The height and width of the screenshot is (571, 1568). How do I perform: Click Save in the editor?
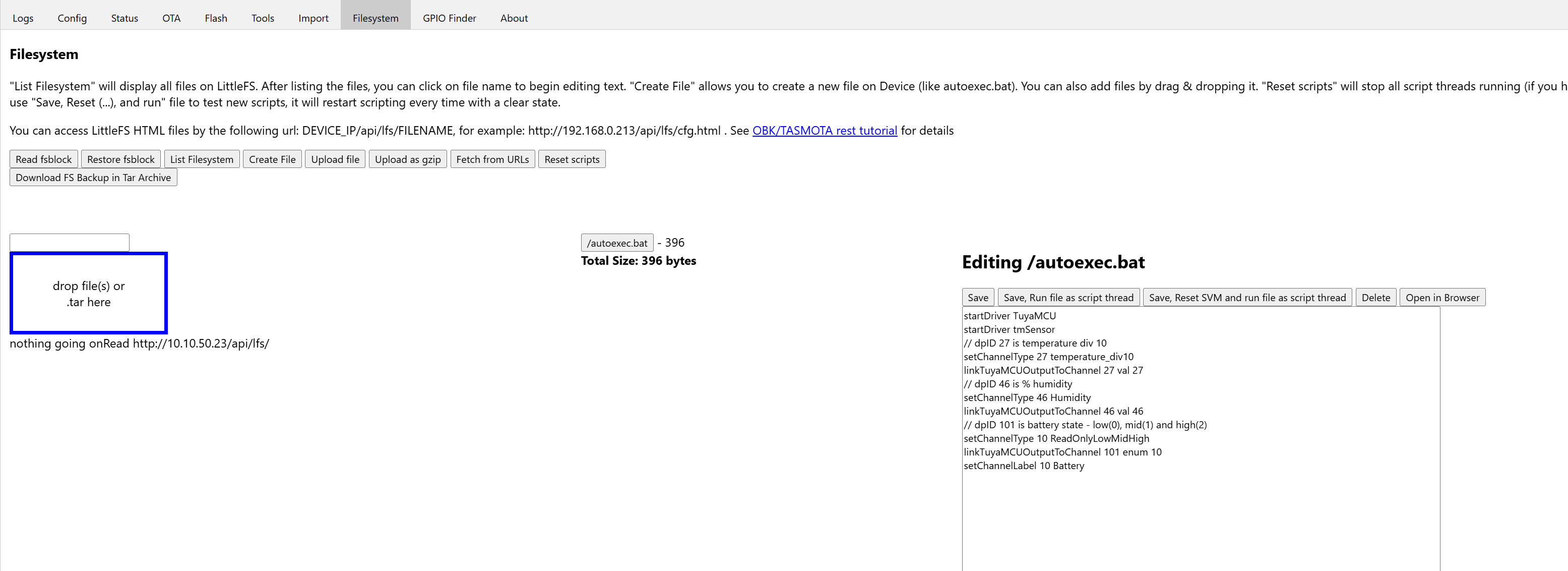click(x=978, y=298)
